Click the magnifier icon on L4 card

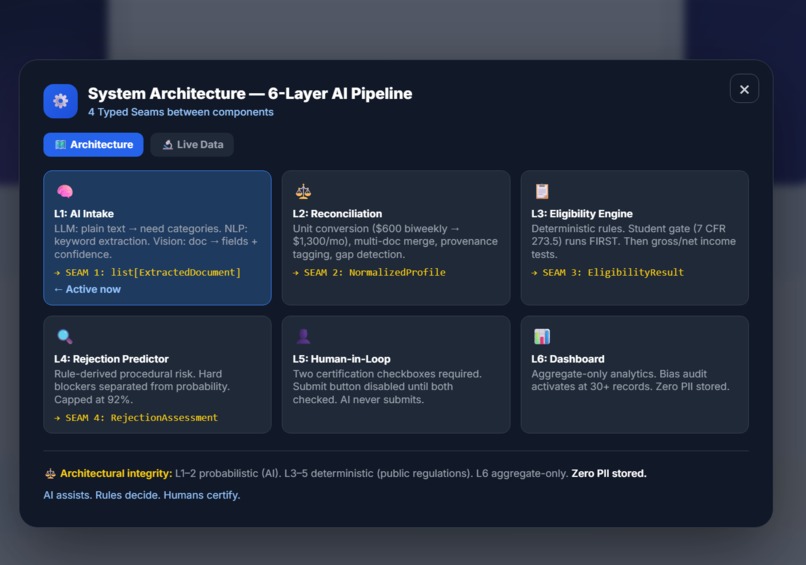(x=65, y=337)
